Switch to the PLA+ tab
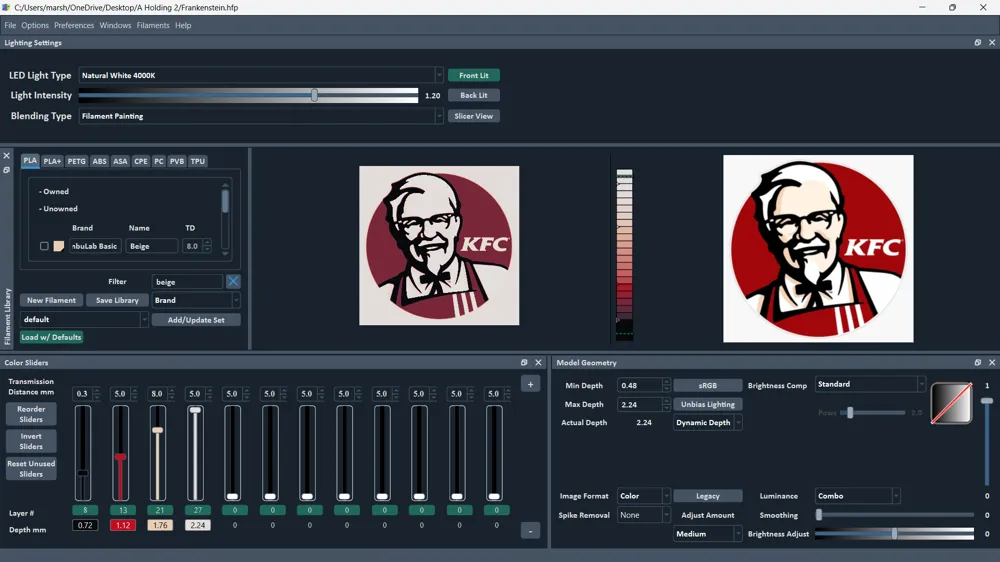Viewport: 1000px width, 562px height. 52,161
